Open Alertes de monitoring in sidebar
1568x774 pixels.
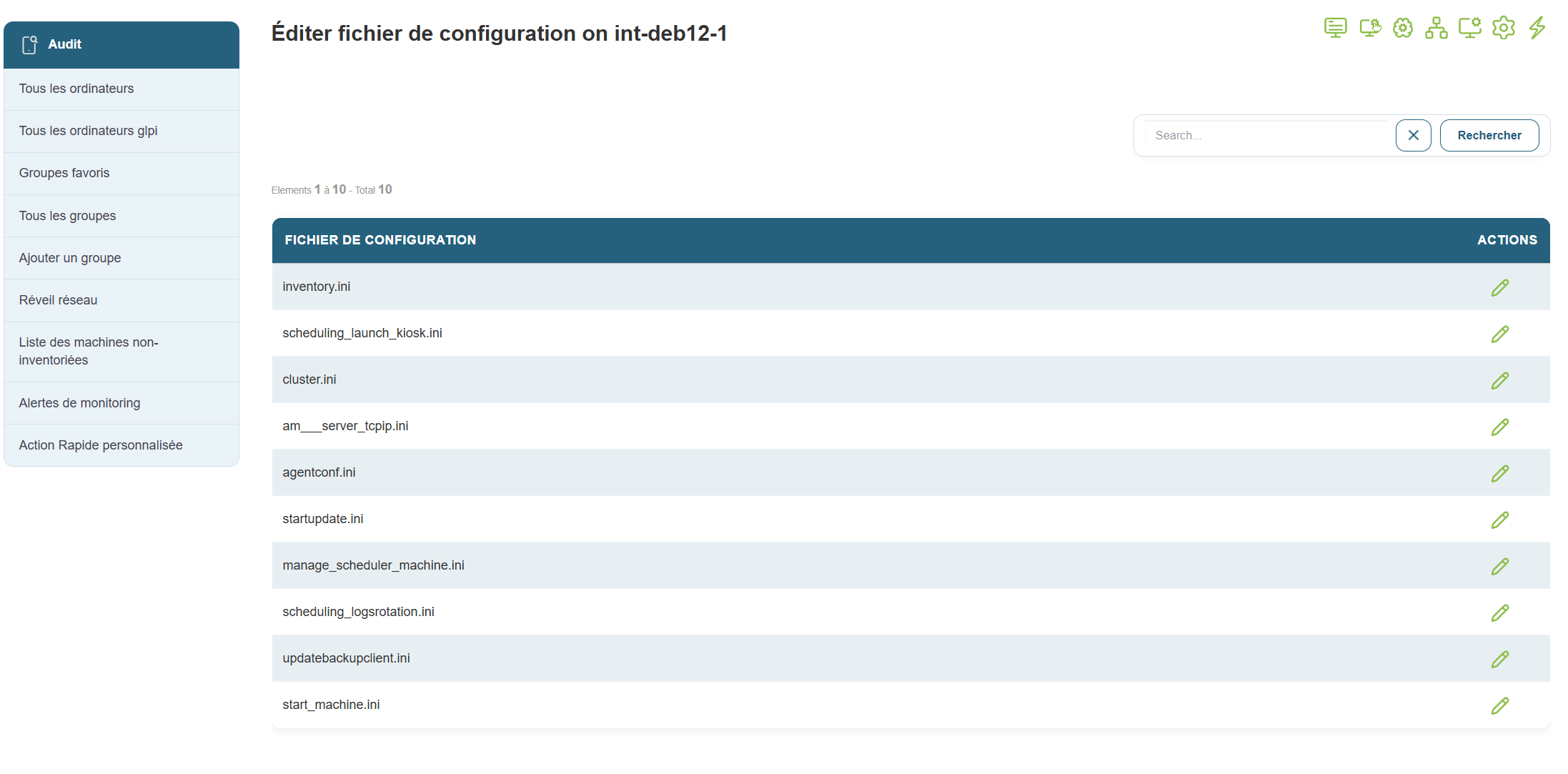click(x=79, y=403)
